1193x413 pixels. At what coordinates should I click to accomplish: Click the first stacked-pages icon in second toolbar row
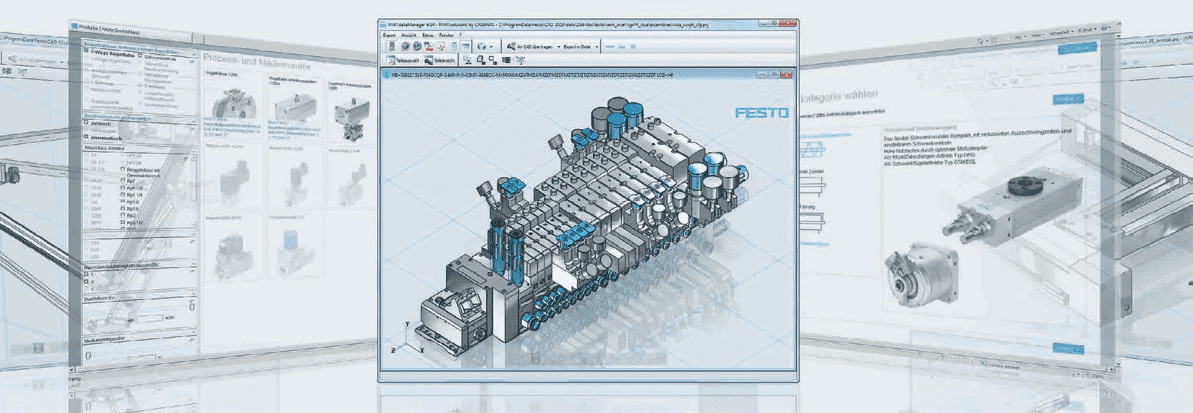[481, 60]
